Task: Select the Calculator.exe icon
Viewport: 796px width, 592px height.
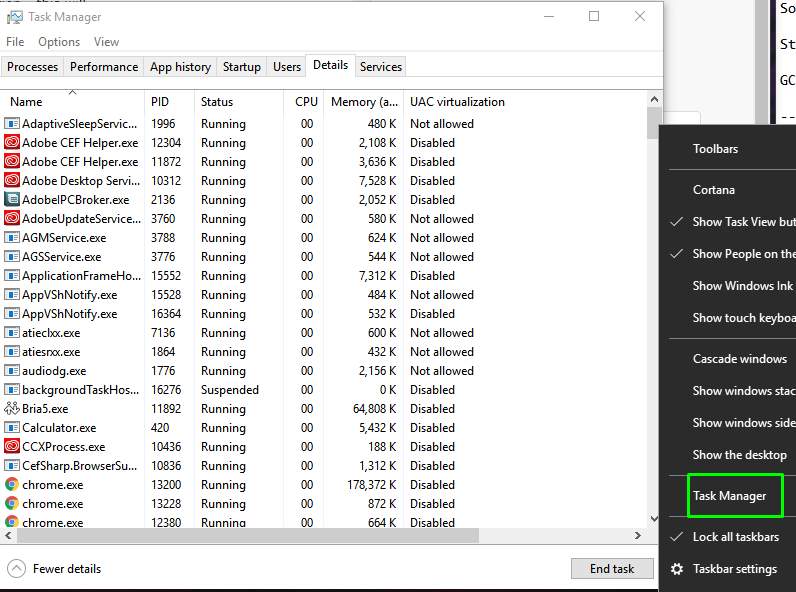Action: [12, 428]
